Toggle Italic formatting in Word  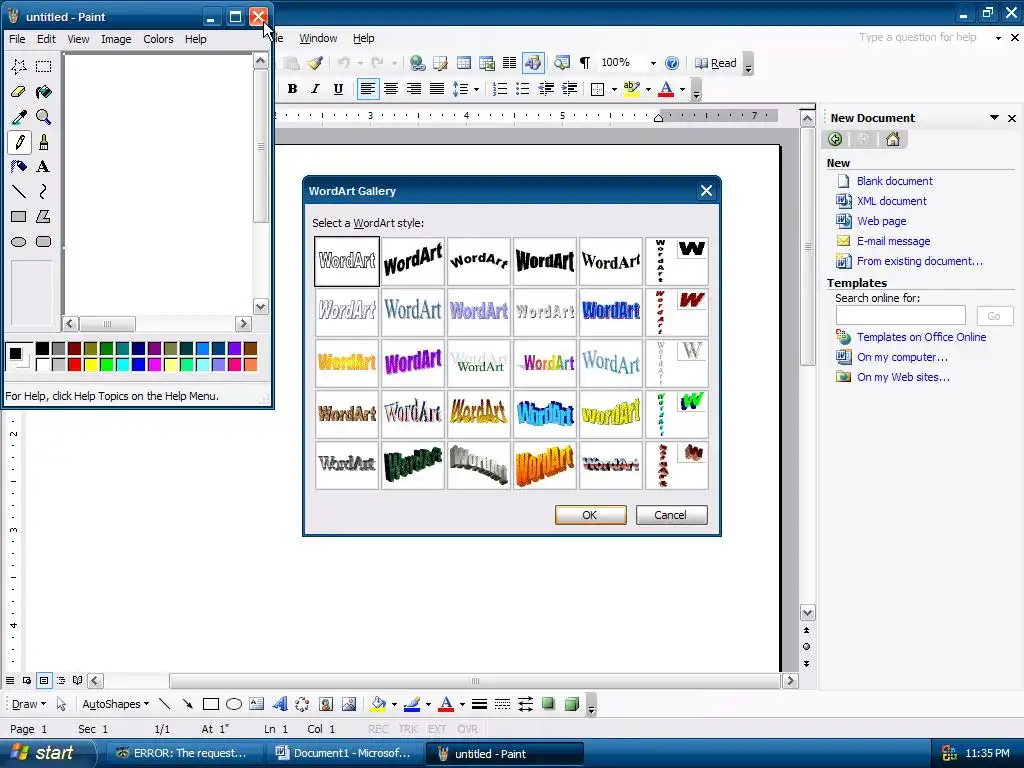click(315, 89)
